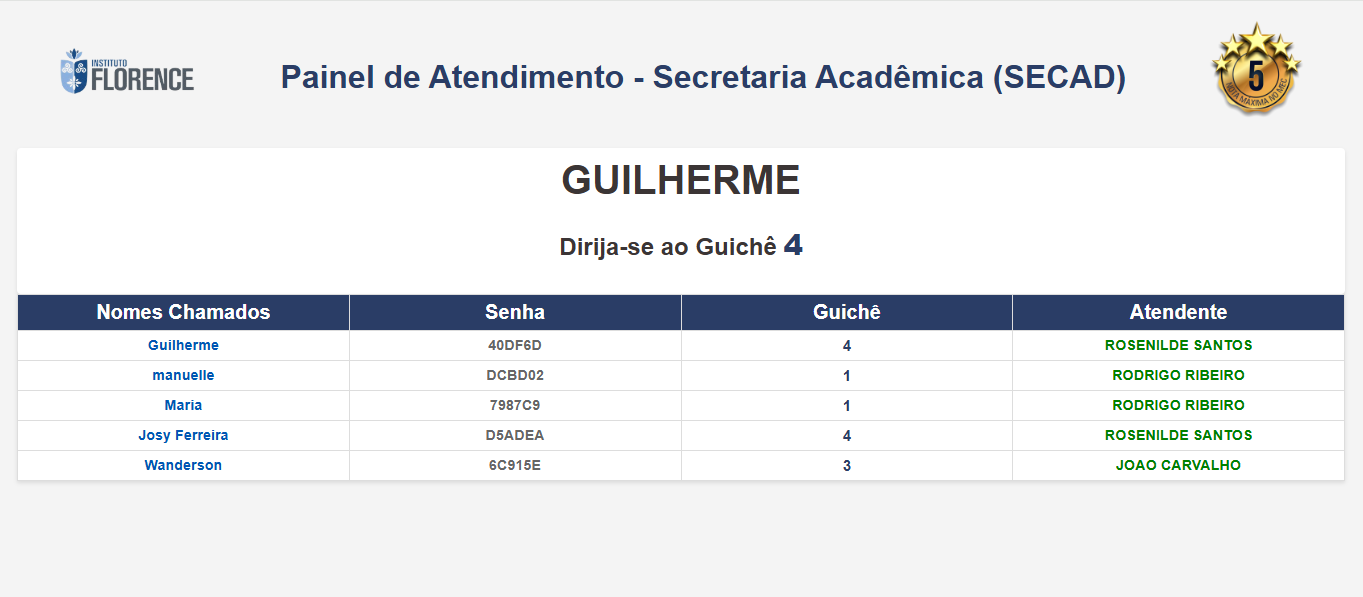The width and height of the screenshot is (1363, 597).
Task: Click the large GUILHERME called name
Action: point(681,180)
